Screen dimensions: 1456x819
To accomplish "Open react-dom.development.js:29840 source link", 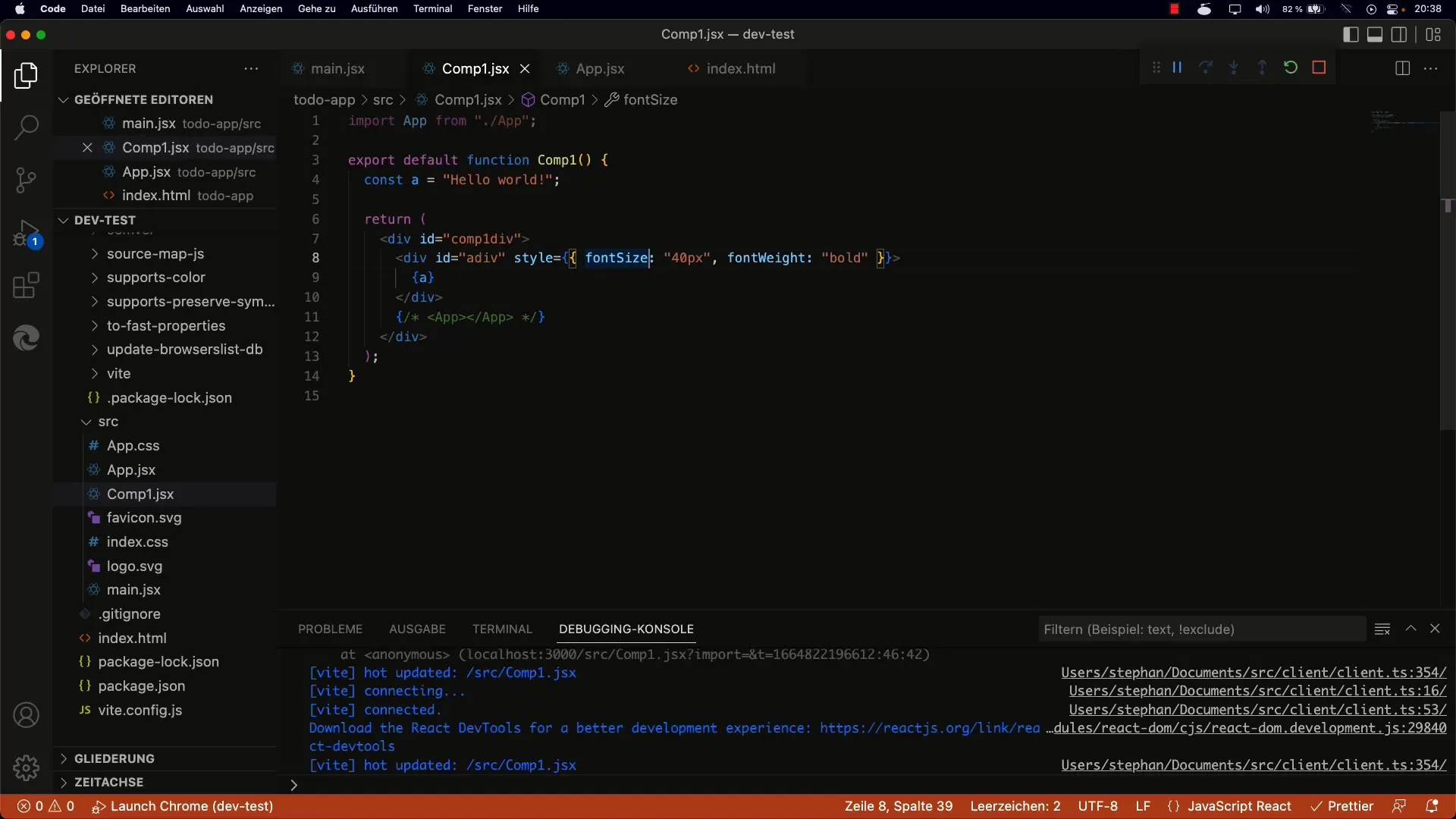I will 1246,728.
